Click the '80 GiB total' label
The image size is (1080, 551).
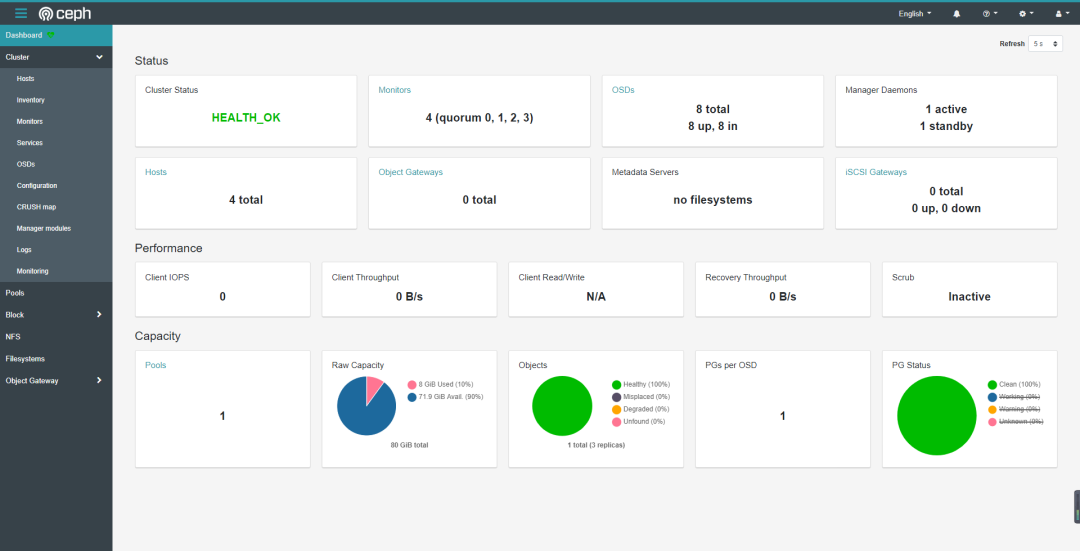(x=409, y=446)
